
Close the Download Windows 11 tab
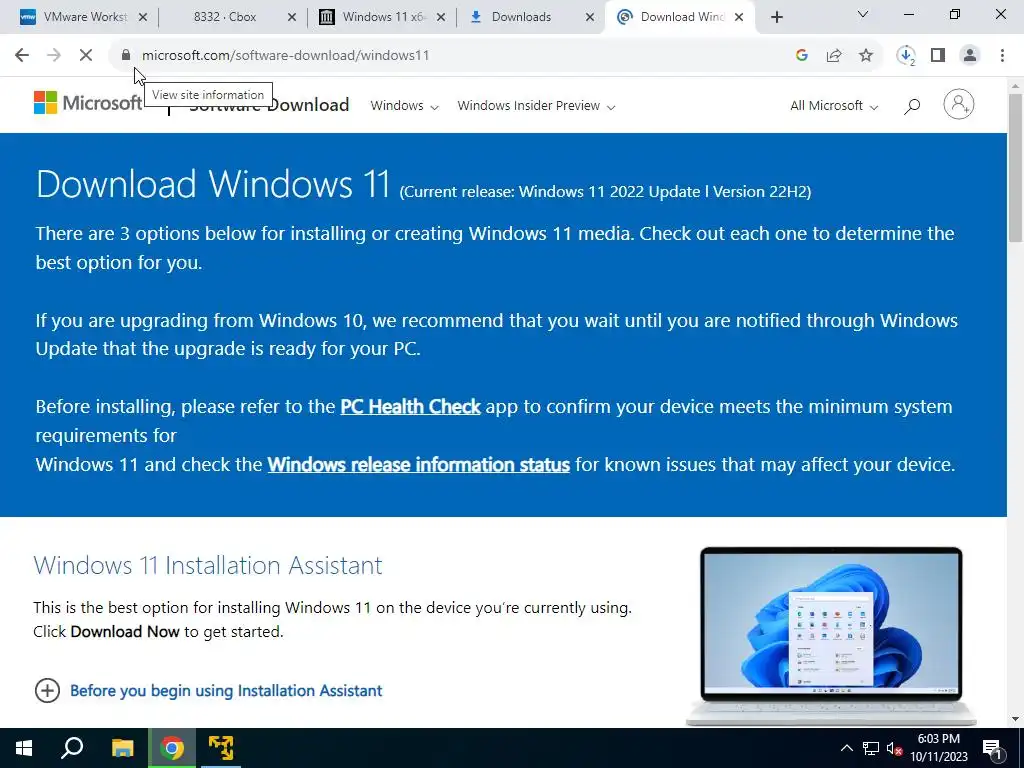739,17
